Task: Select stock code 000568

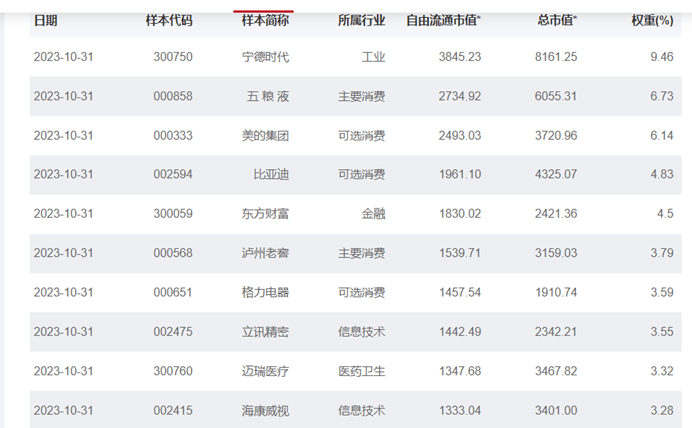Action: 173,253
